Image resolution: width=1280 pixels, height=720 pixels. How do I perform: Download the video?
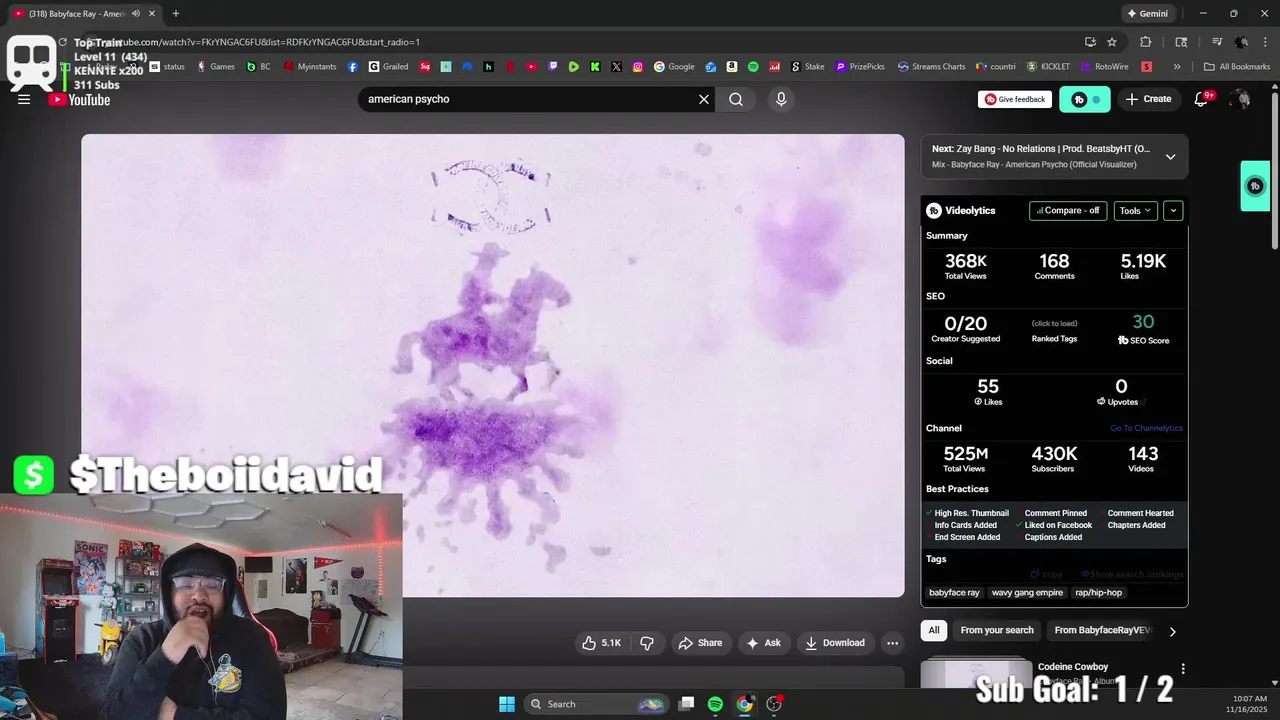click(835, 643)
